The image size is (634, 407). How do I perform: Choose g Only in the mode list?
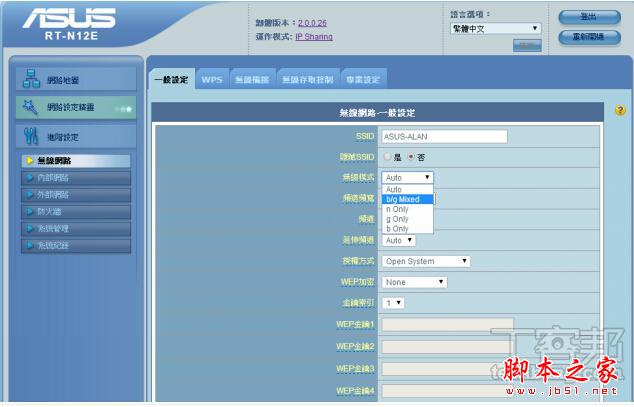click(x=408, y=219)
